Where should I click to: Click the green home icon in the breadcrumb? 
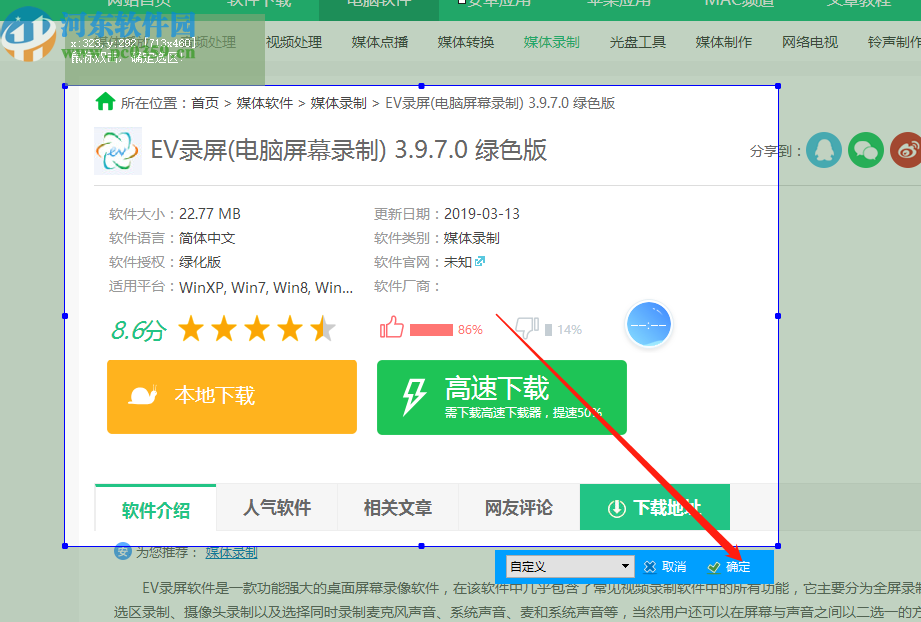pyautogui.click(x=106, y=100)
